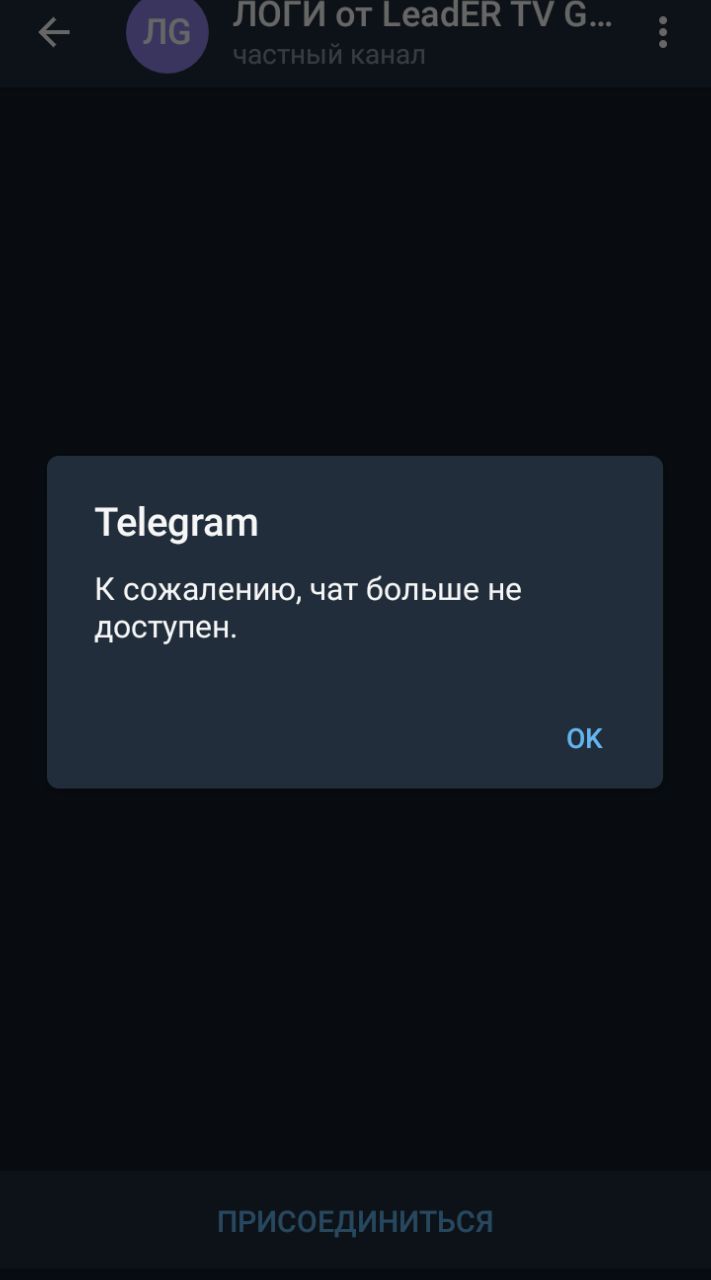Viewport: 711px width, 1280px height.
Task: Tap the 'частный канал' subtitle
Action: click(x=329, y=55)
